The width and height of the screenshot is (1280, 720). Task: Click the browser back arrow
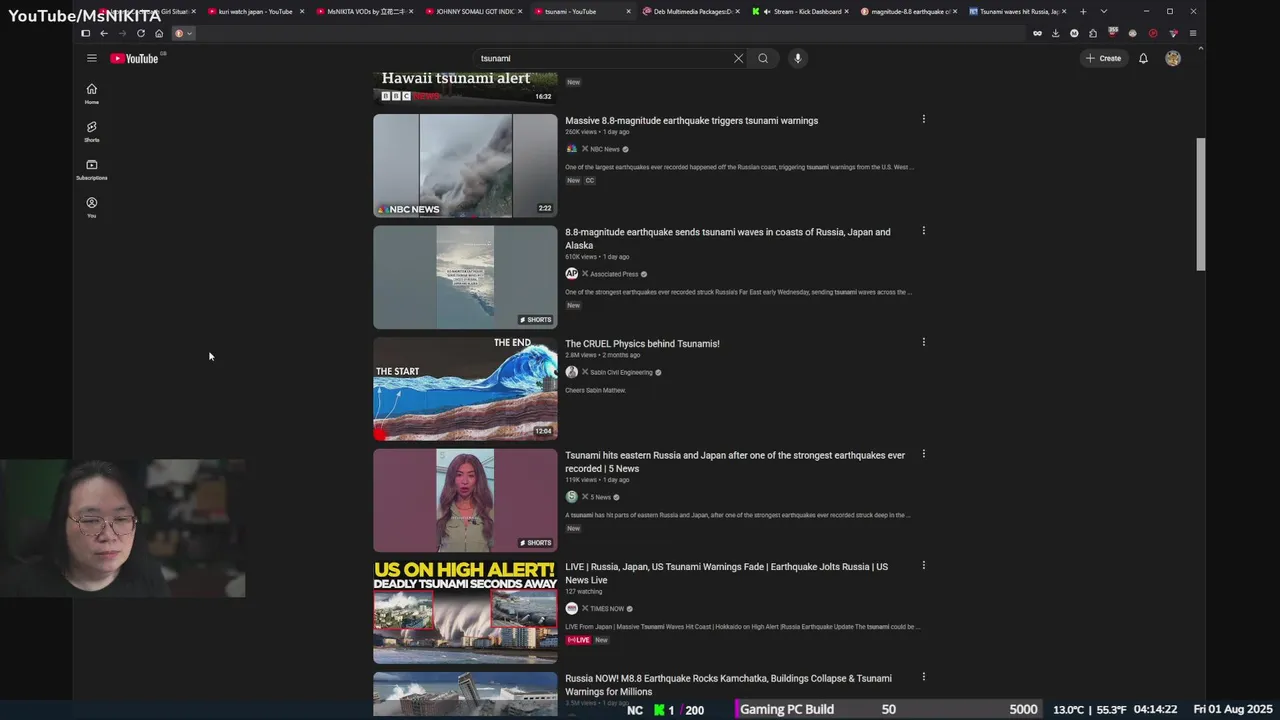point(103,33)
